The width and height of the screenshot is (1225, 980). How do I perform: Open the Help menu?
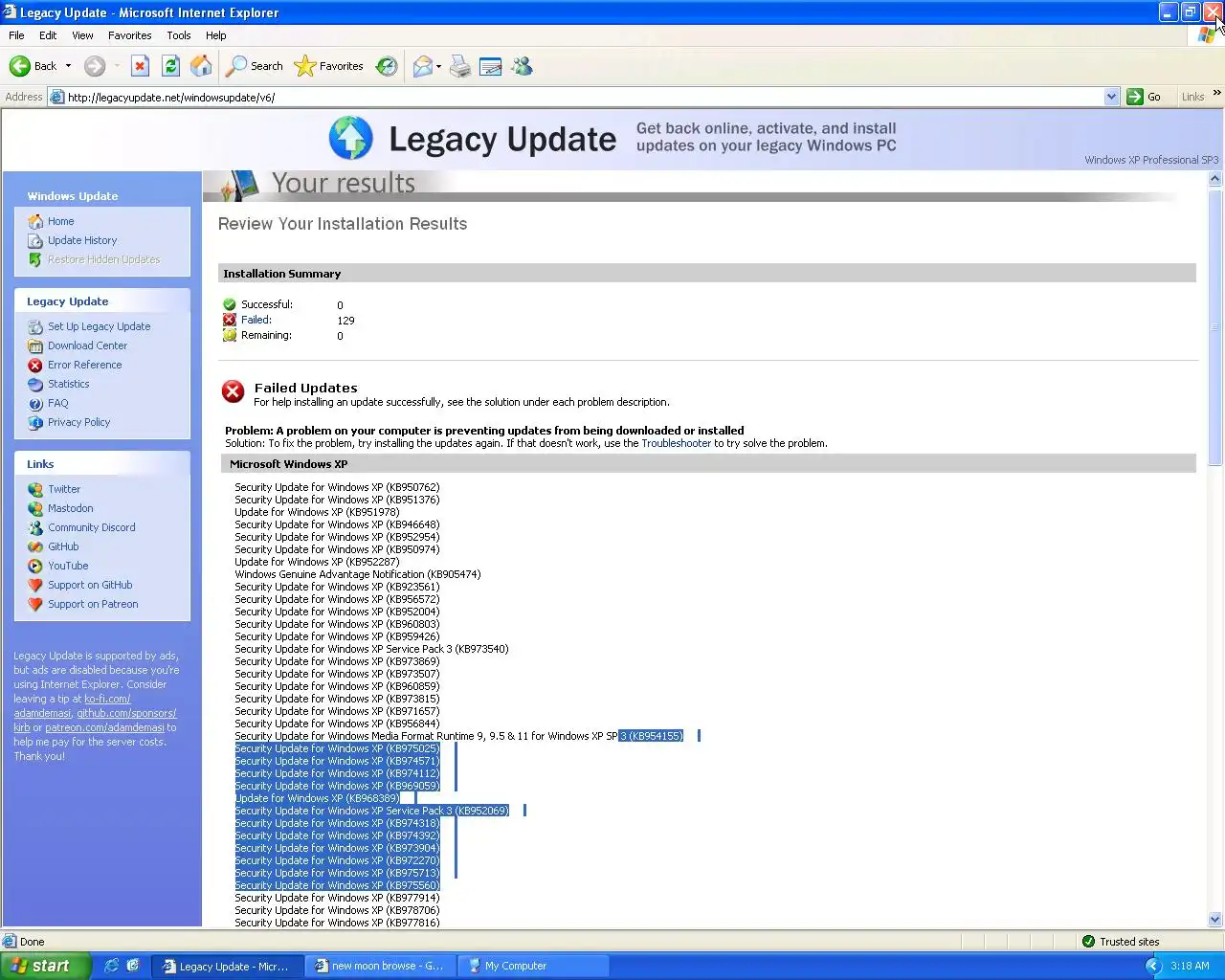[x=216, y=35]
